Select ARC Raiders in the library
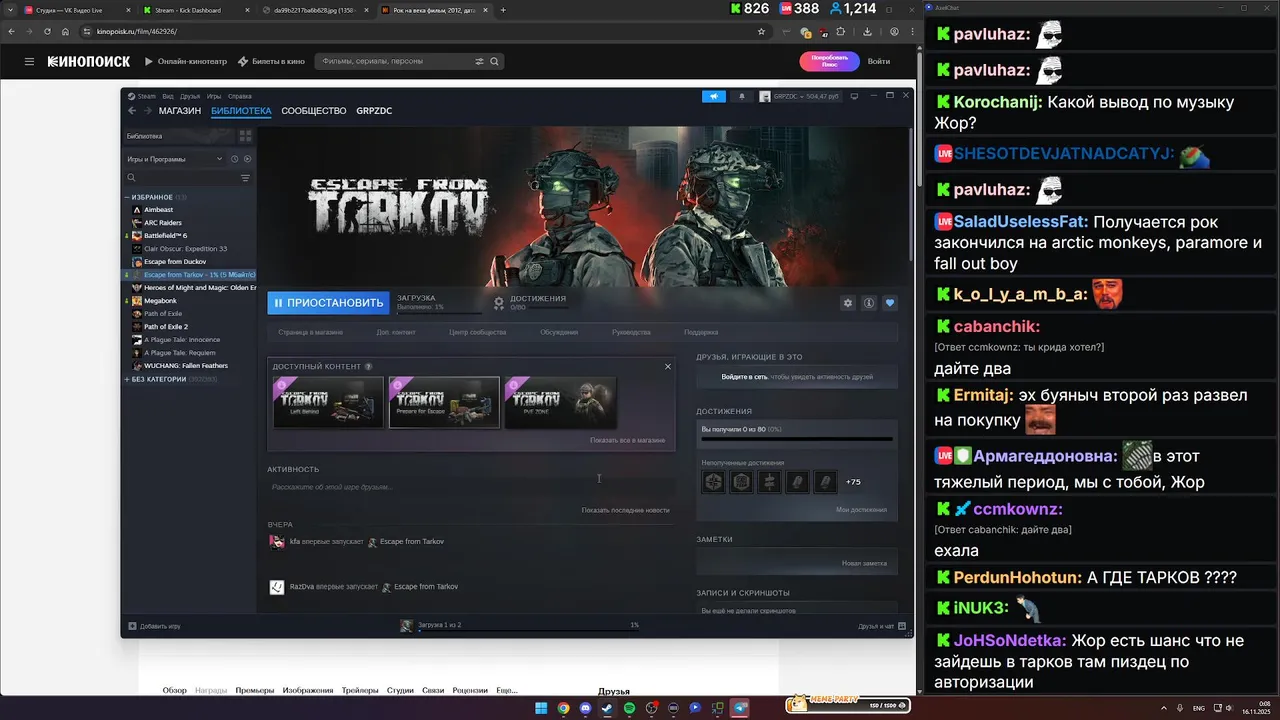The image size is (1280, 720). pyautogui.click(x=163, y=222)
